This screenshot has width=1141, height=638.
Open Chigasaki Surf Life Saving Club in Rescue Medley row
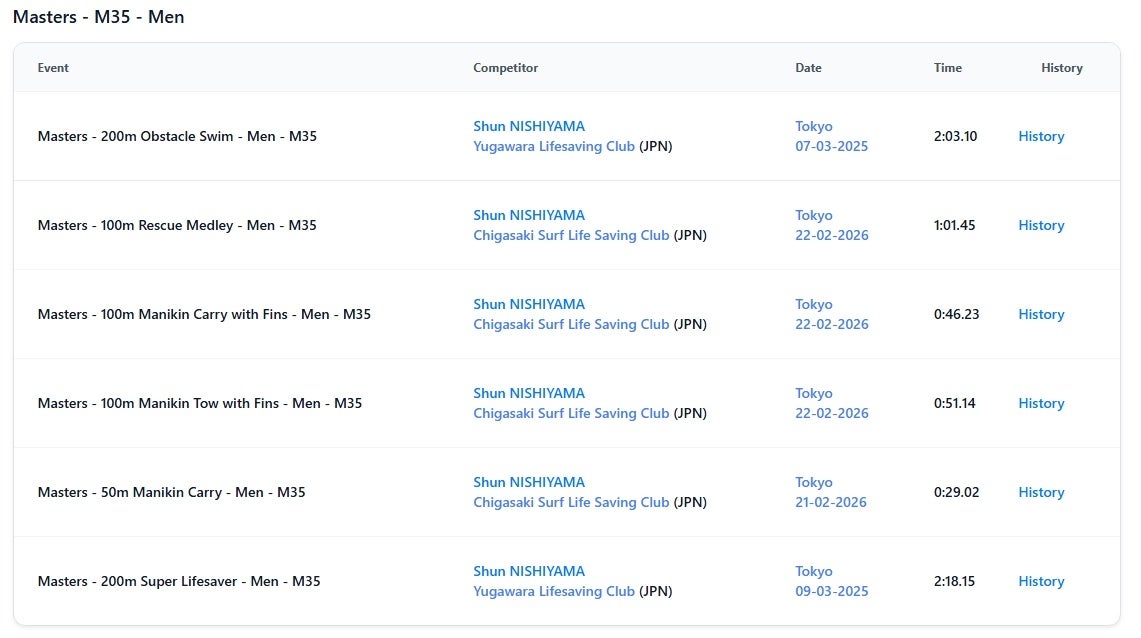pos(571,236)
